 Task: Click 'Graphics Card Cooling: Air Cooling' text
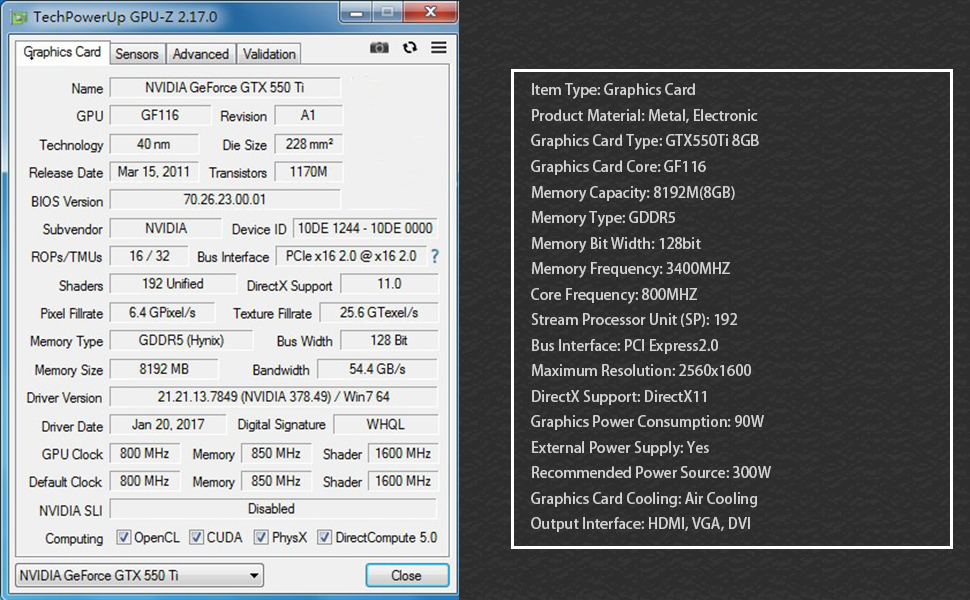click(644, 499)
